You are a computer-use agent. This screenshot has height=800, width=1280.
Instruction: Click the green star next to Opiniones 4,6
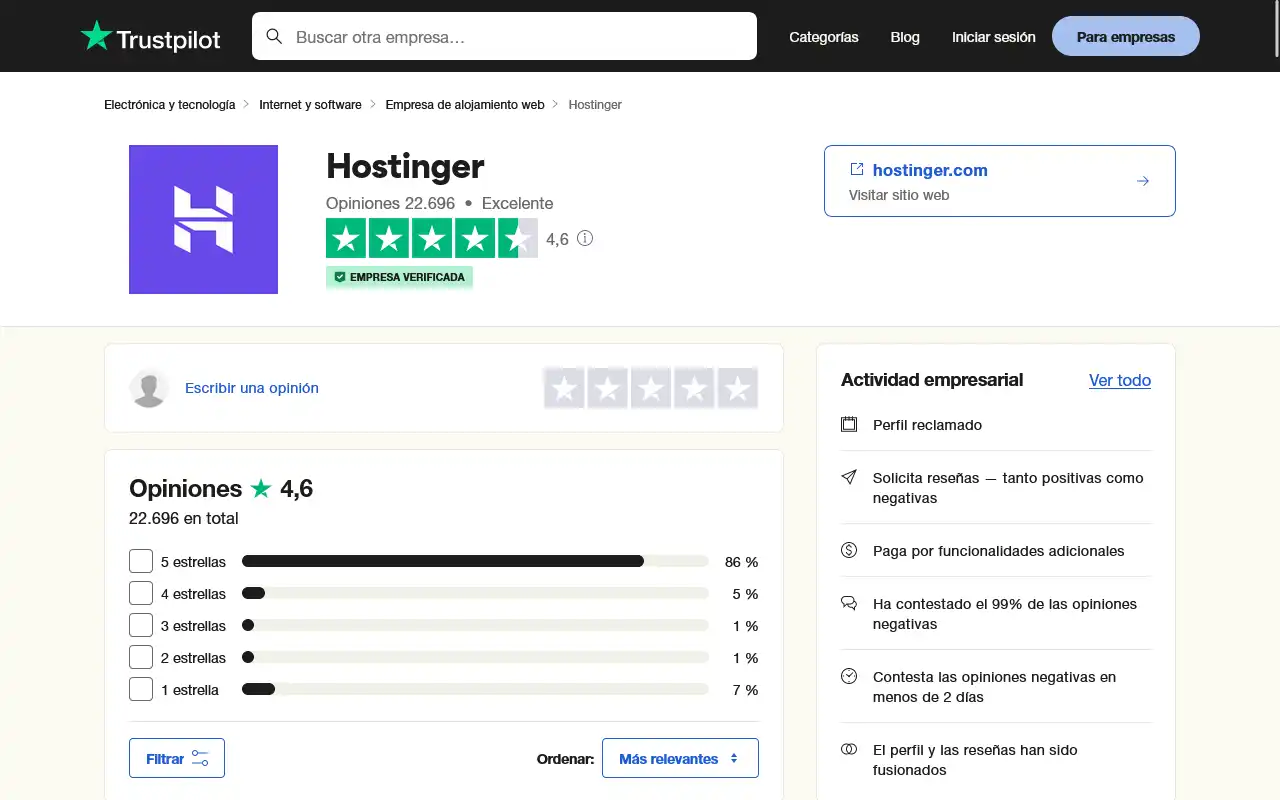click(261, 488)
